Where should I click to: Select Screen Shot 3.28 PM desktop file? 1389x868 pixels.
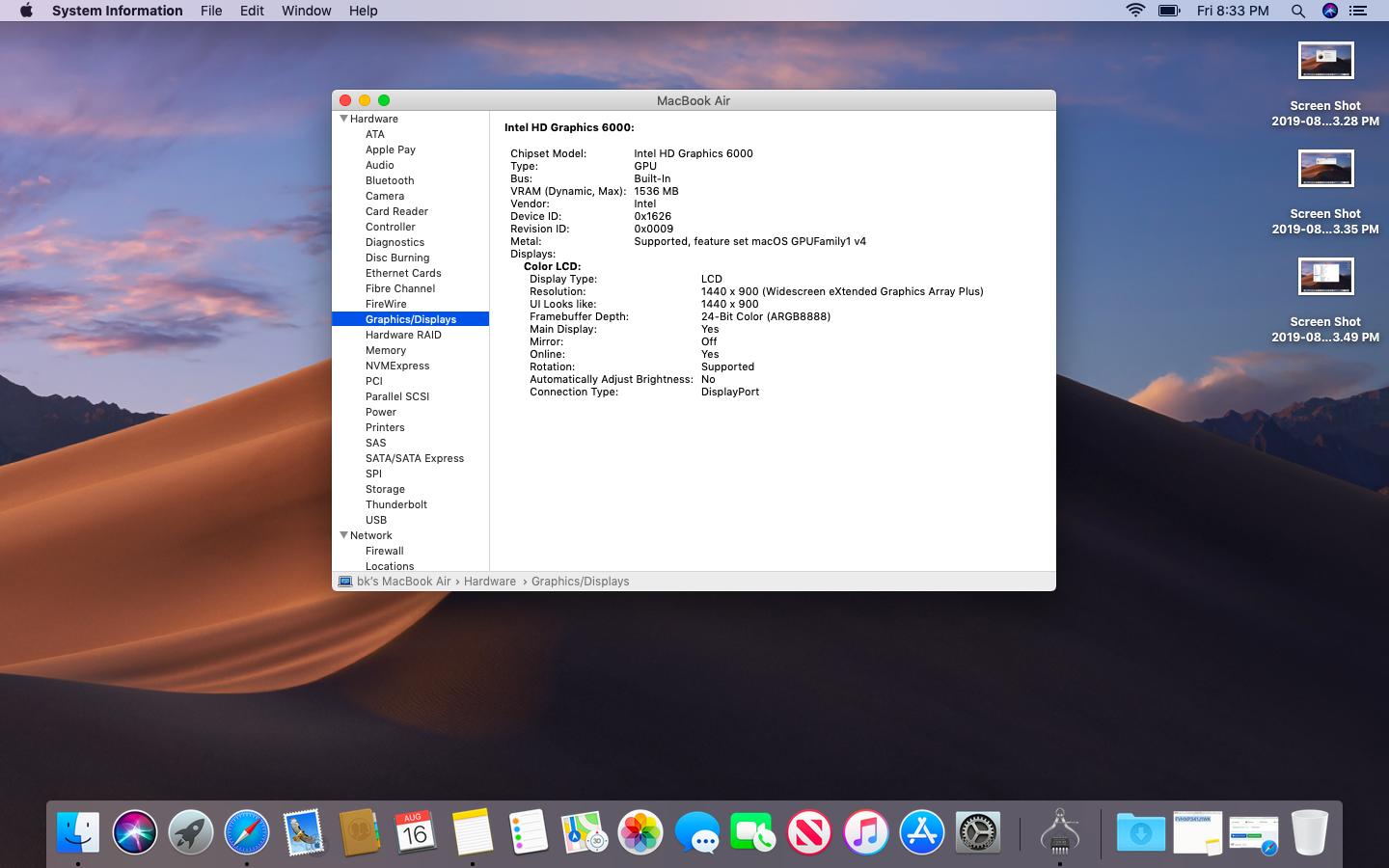coord(1325,84)
